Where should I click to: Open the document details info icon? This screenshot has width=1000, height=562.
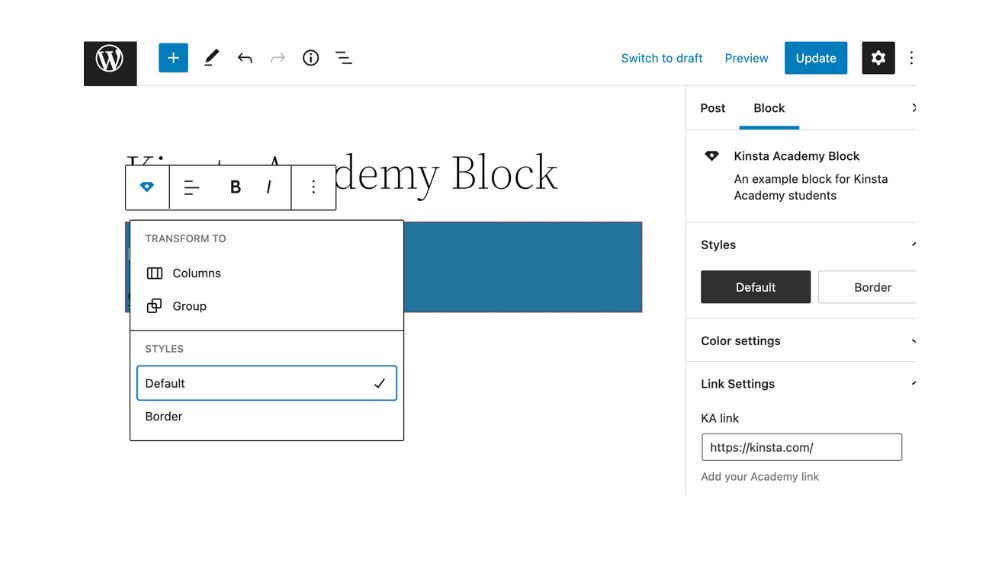[311, 58]
